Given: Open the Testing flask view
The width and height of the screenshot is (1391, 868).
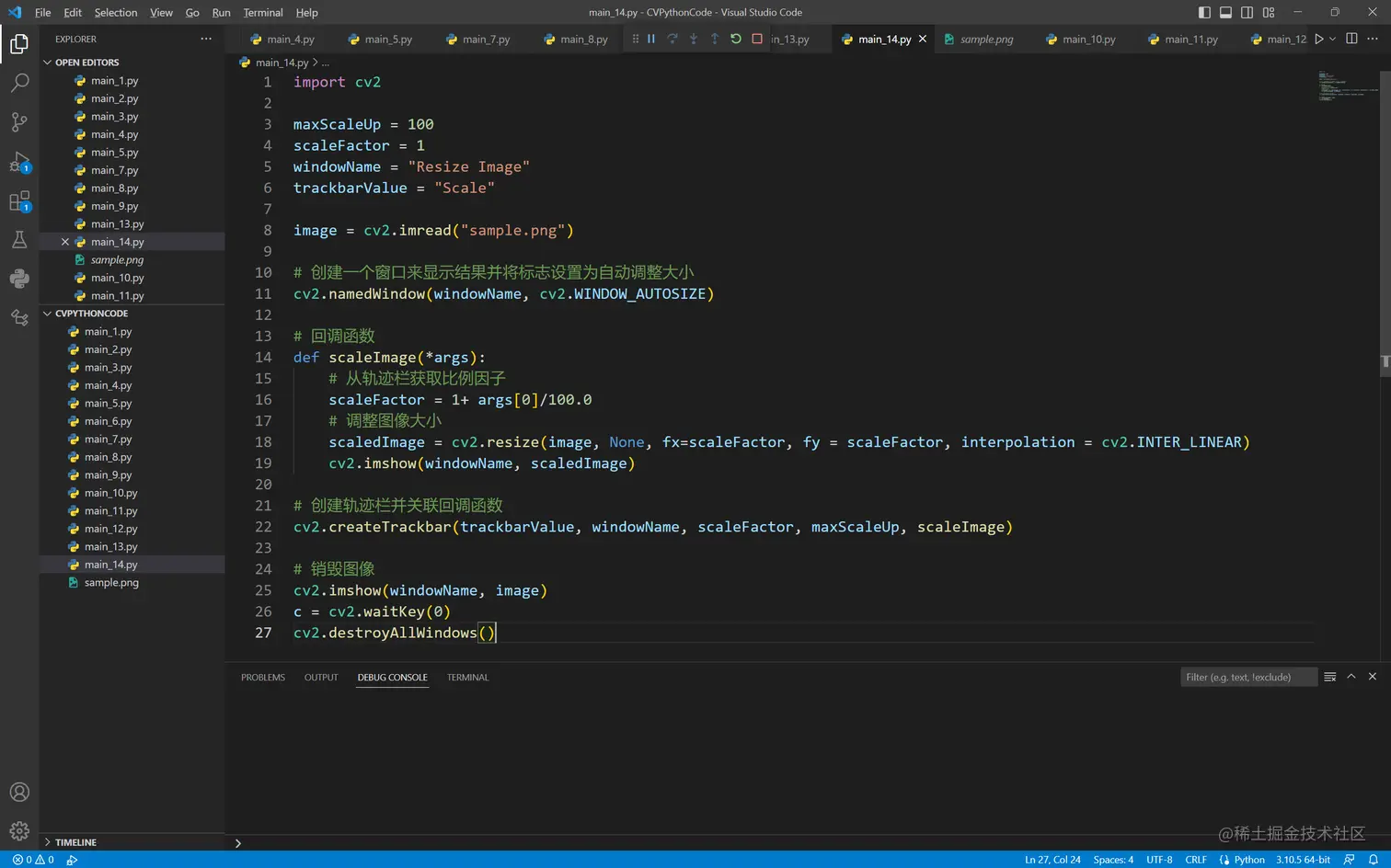Looking at the screenshot, I should [x=19, y=240].
